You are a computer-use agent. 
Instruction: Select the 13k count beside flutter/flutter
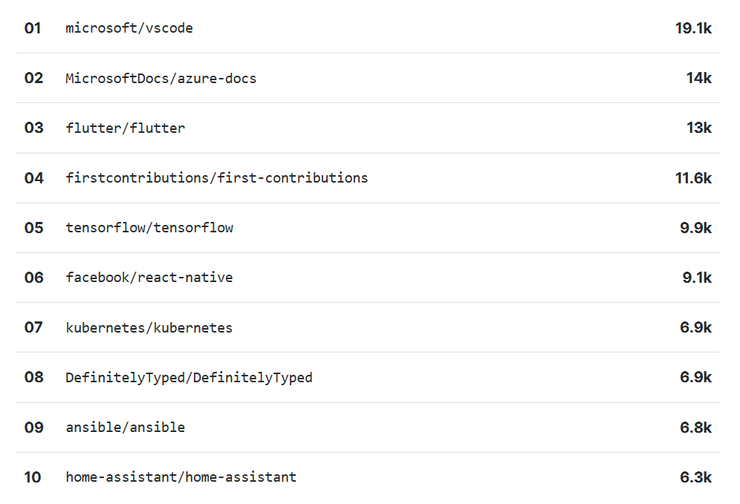pos(698,128)
